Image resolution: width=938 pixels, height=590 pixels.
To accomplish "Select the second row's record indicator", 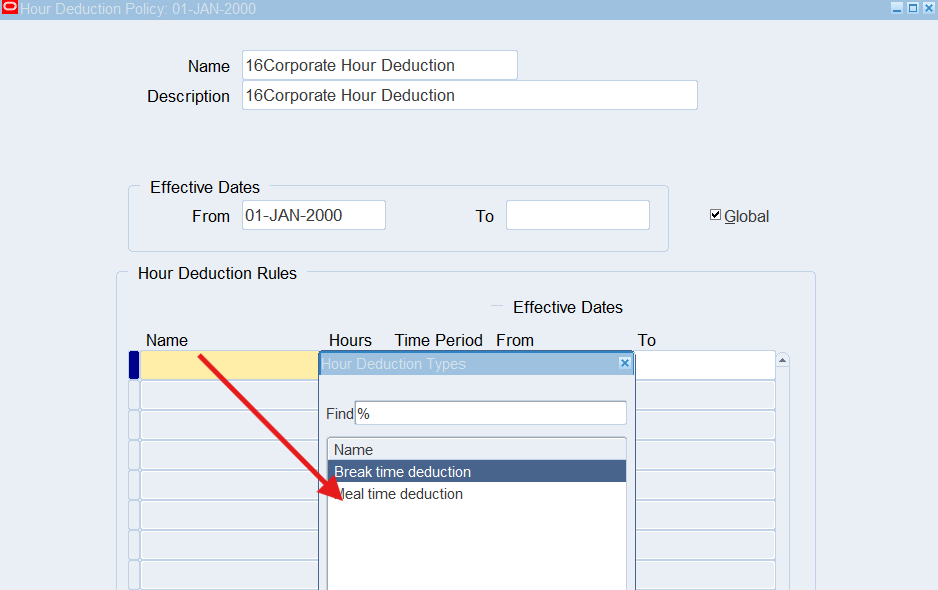I will point(134,395).
